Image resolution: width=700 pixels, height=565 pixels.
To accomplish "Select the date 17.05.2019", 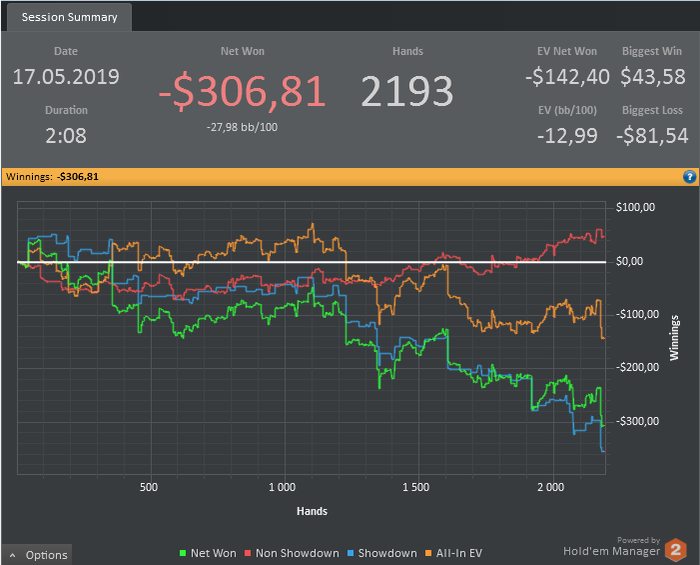I will point(66,77).
